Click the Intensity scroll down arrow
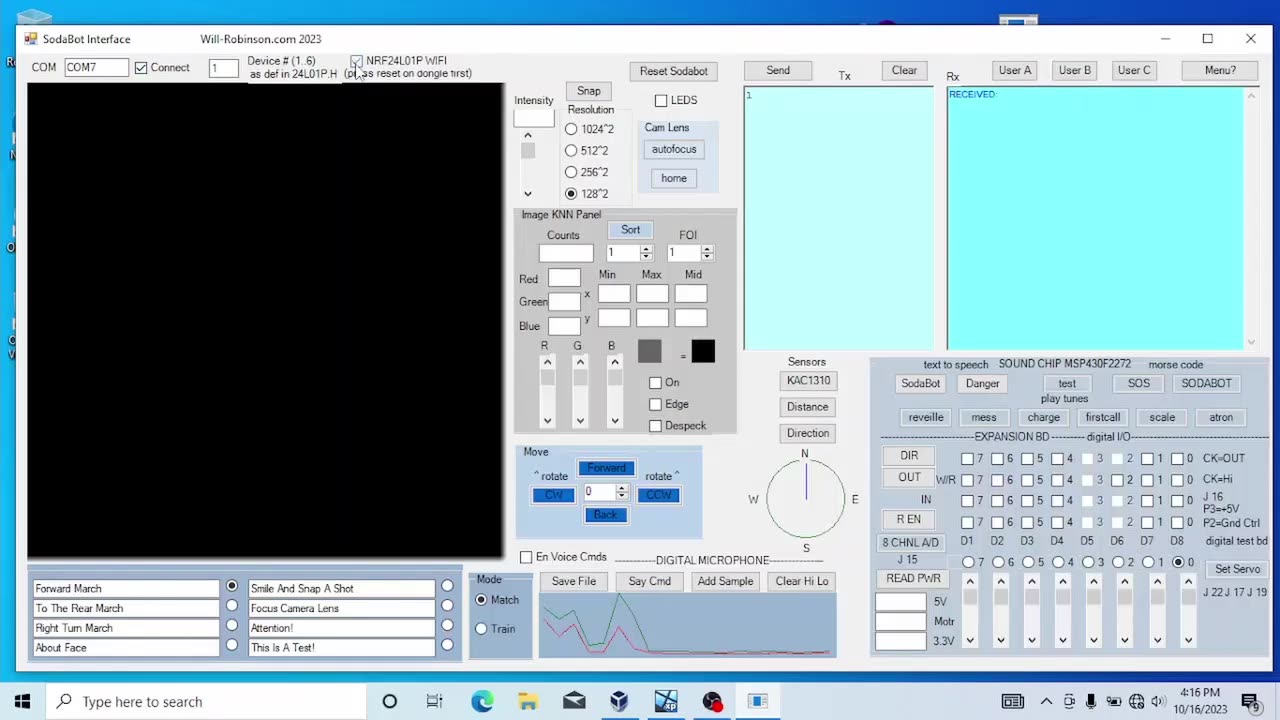 [x=528, y=194]
